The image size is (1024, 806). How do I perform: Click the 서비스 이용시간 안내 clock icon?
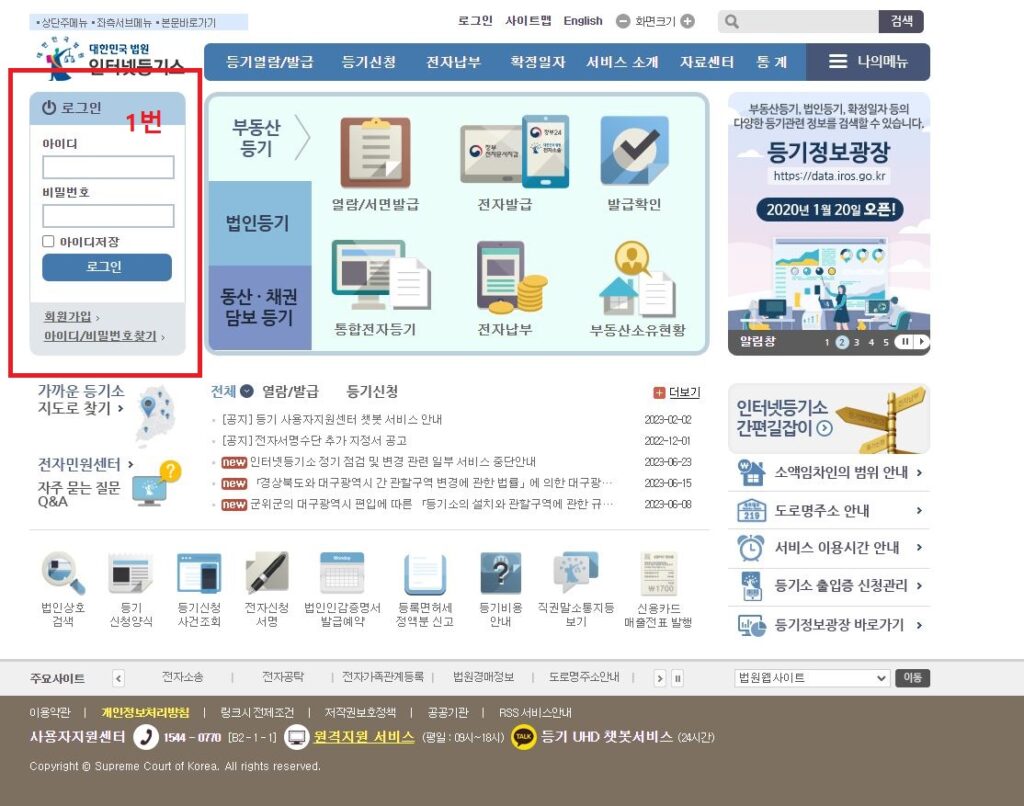pos(751,547)
